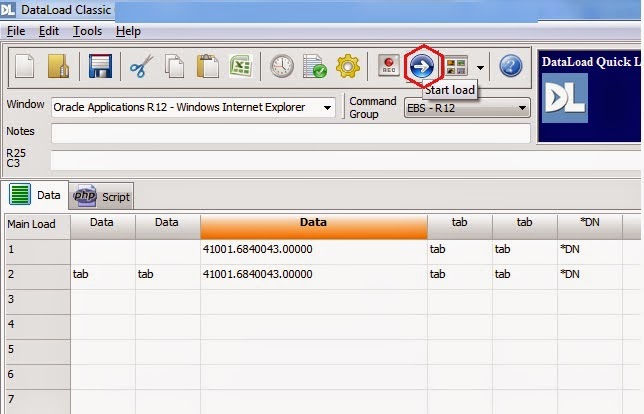Viewport: 644px width, 414px height.
Task: Select cell 41001.6840043.00000 in row 1
Action: 314,252
